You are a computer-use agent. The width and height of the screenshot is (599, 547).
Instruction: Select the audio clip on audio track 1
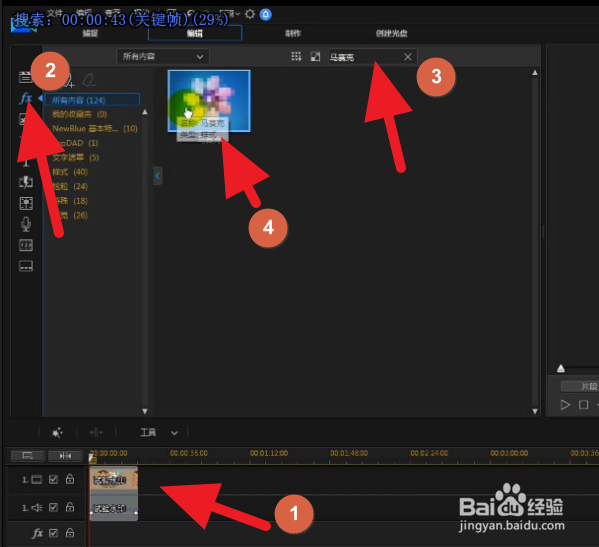[114, 508]
